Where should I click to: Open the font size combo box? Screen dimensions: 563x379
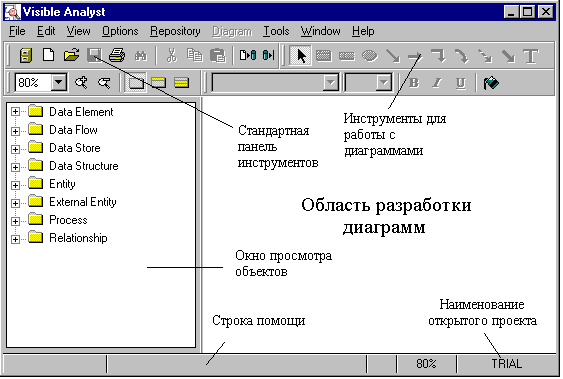point(368,83)
